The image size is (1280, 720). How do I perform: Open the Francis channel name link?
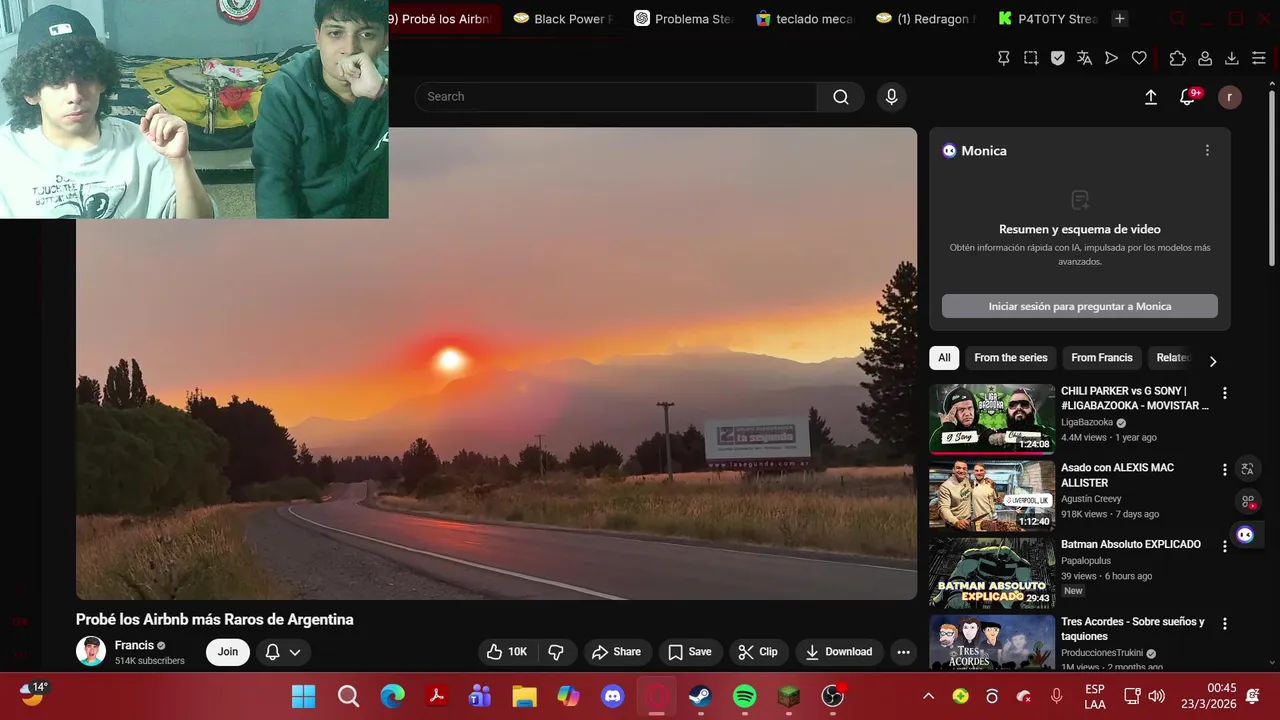click(134, 646)
